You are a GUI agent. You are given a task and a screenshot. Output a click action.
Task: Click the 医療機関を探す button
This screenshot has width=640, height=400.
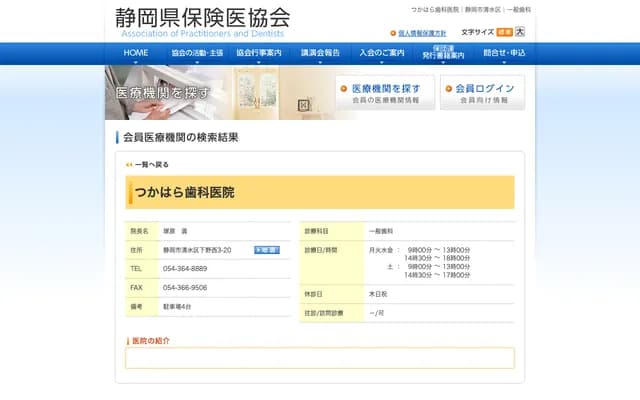tap(386, 93)
